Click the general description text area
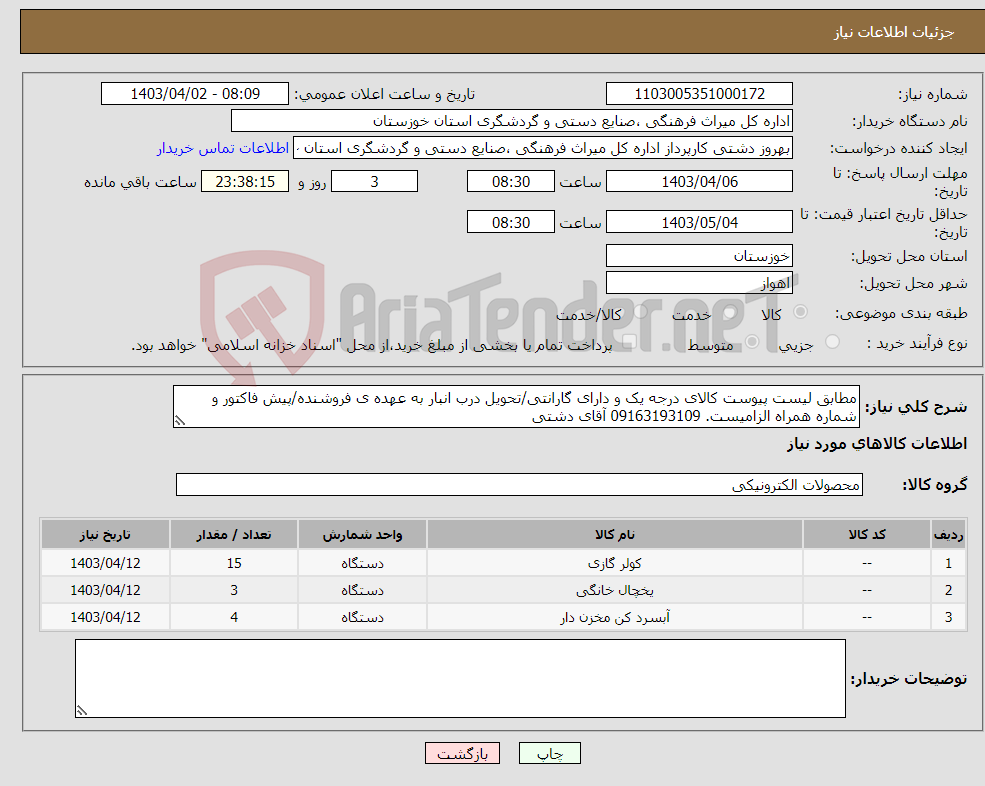The height and width of the screenshot is (786, 985). [516, 407]
